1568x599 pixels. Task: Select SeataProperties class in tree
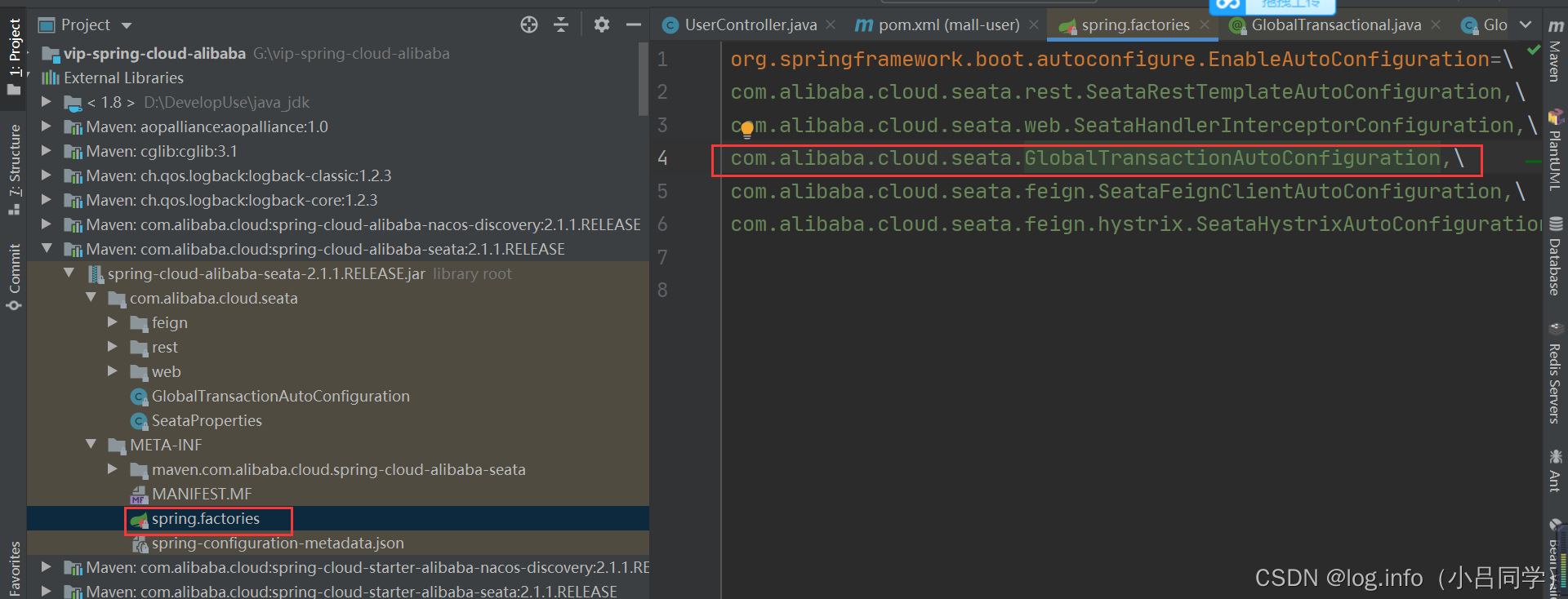(207, 420)
